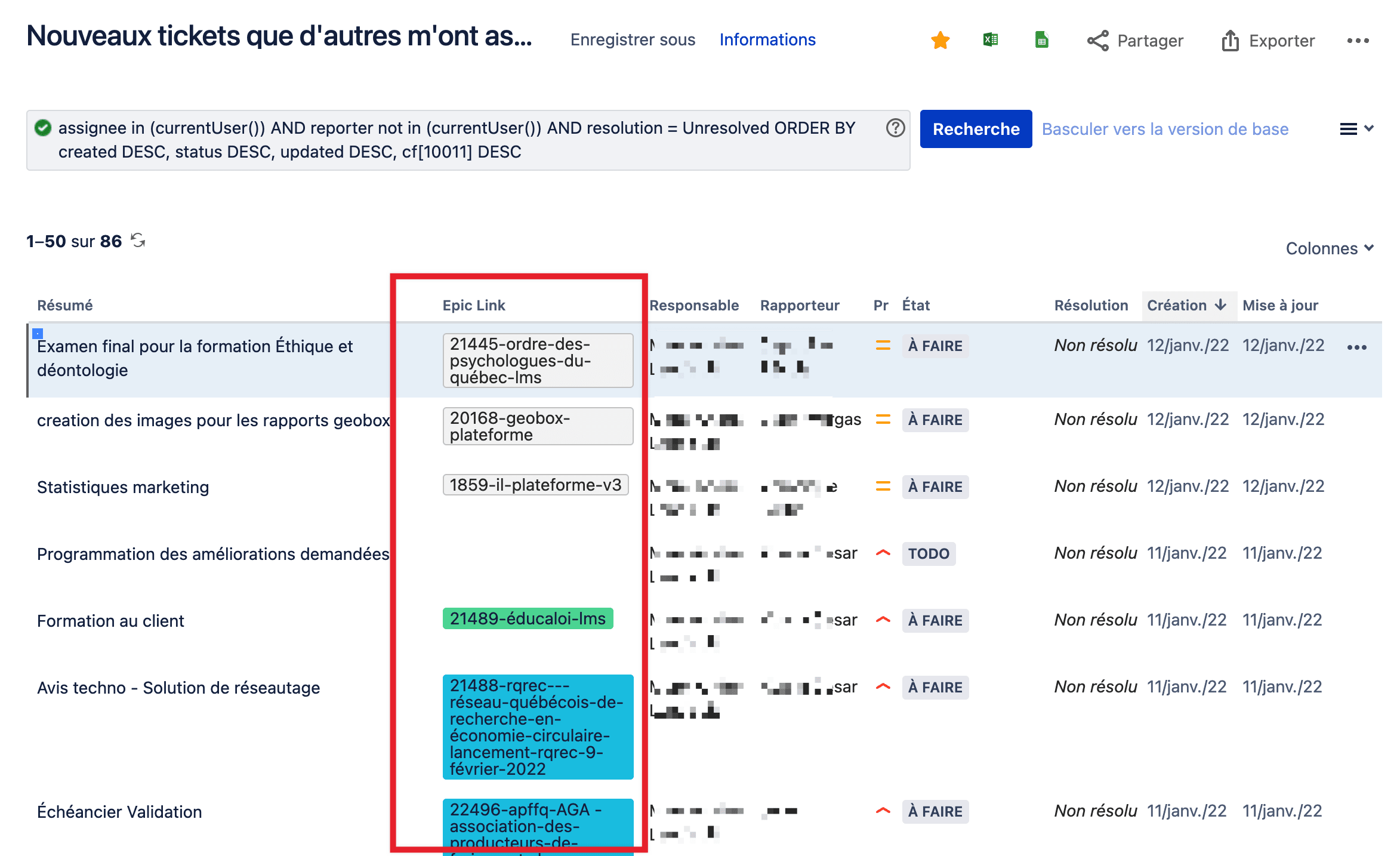Sort by the Rapporteur column header
Image resolution: width=1400 pixels, height=856 pixels.
[800, 305]
